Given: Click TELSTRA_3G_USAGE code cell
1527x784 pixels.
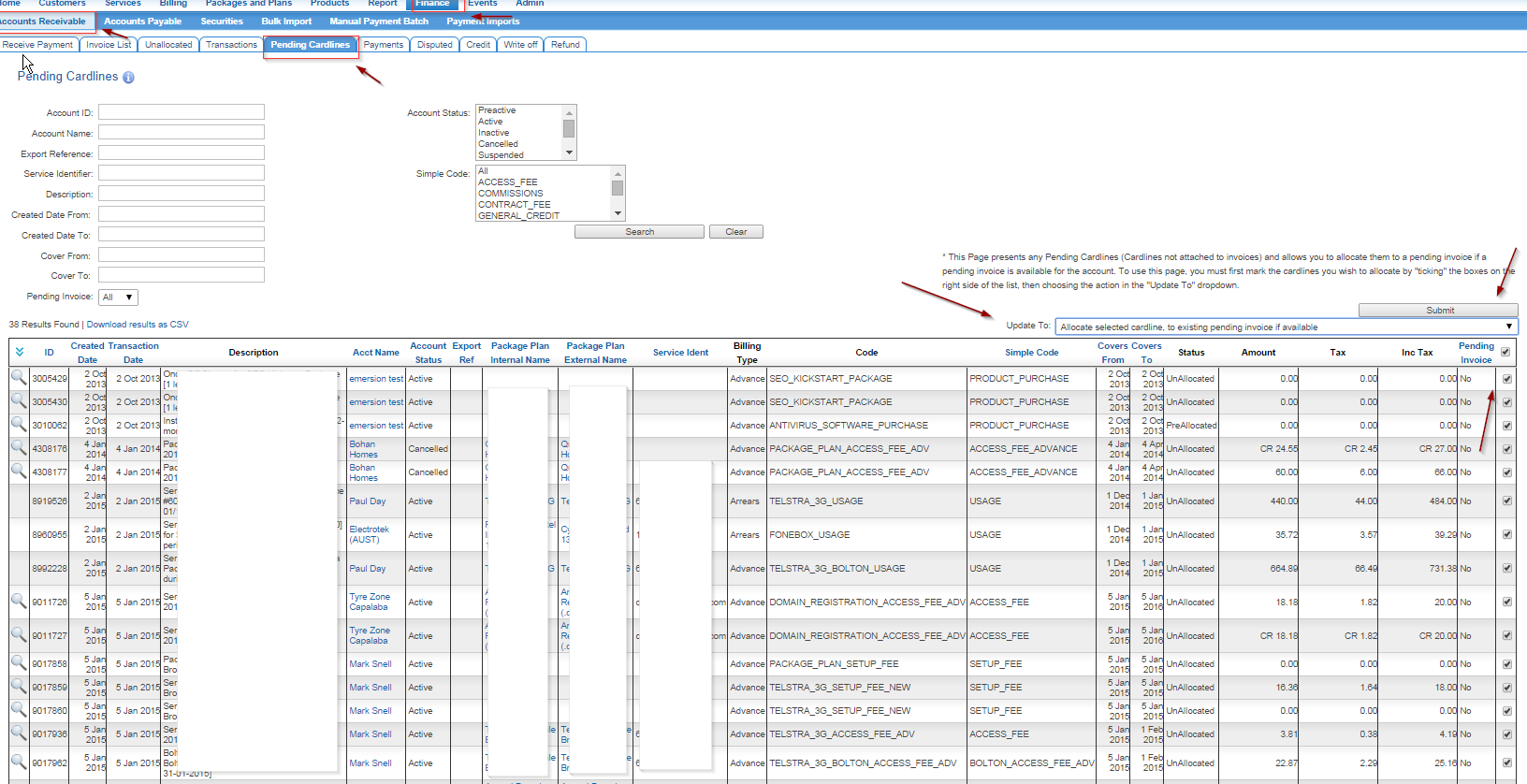Looking at the screenshot, I should coord(816,501).
